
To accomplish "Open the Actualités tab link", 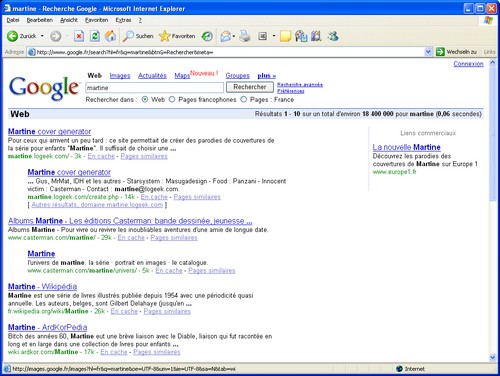I will (x=152, y=76).
